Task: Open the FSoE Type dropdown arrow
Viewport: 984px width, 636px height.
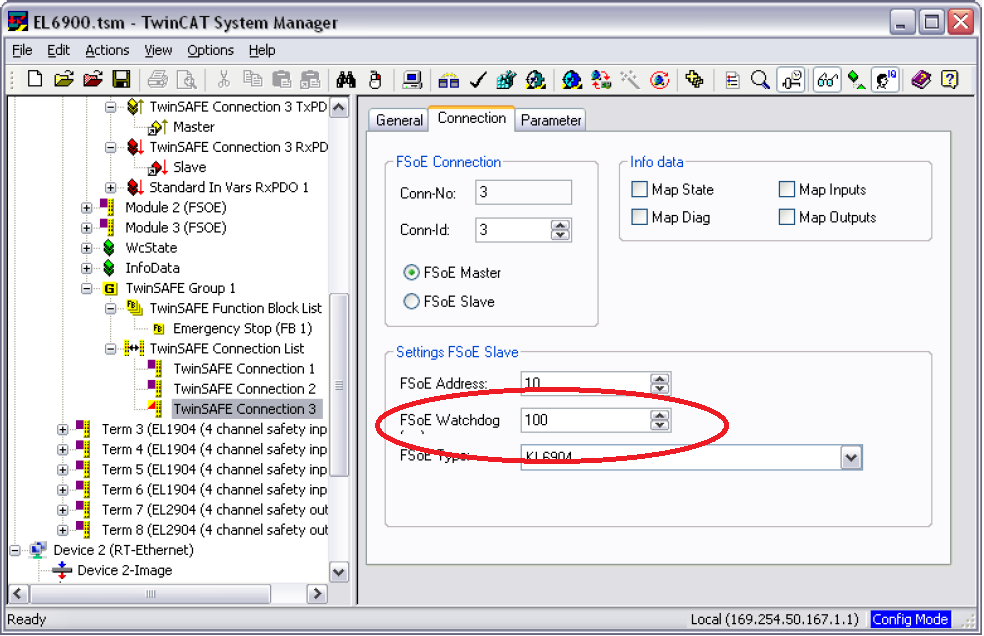Action: (851, 457)
